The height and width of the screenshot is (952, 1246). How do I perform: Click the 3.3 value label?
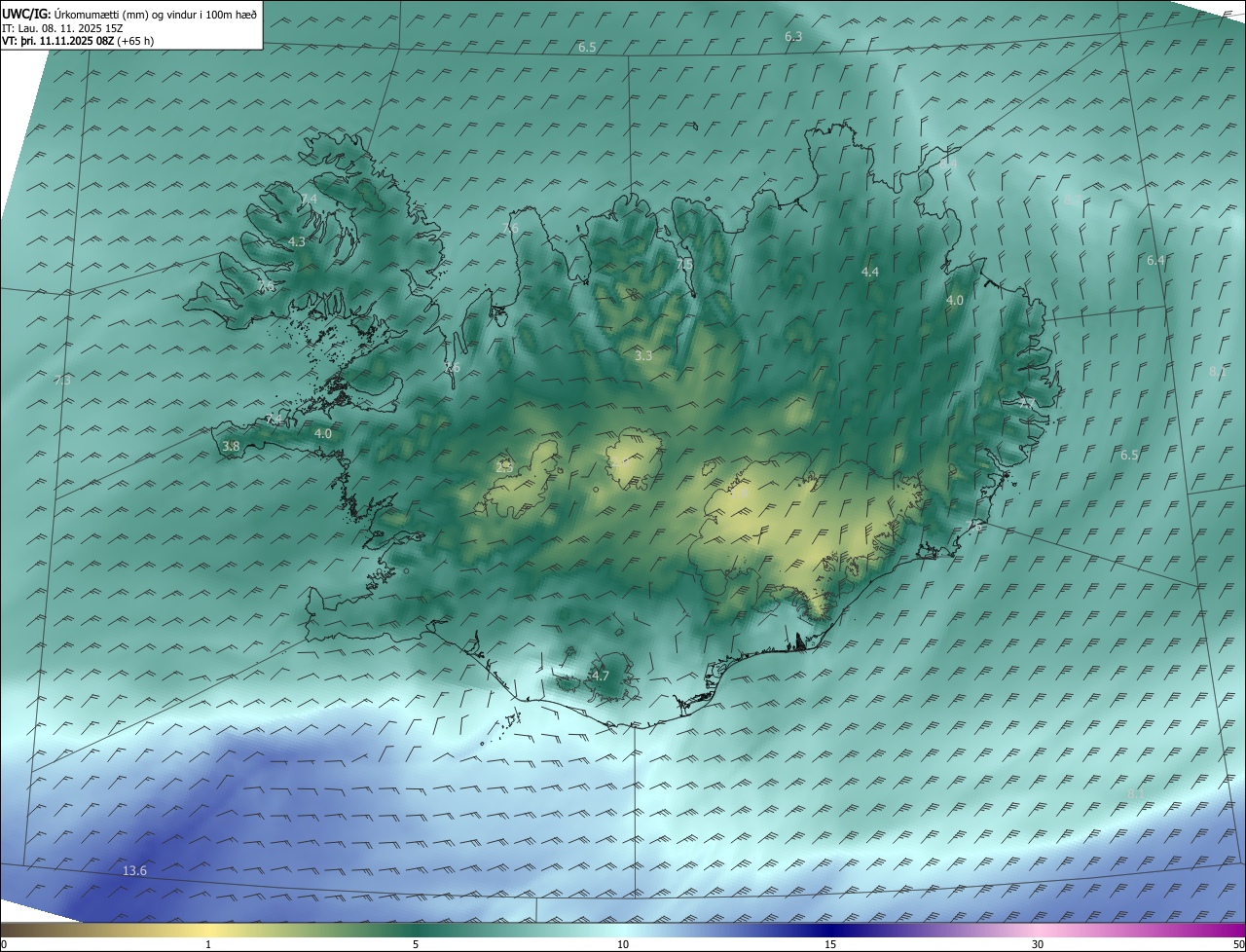tap(642, 356)
